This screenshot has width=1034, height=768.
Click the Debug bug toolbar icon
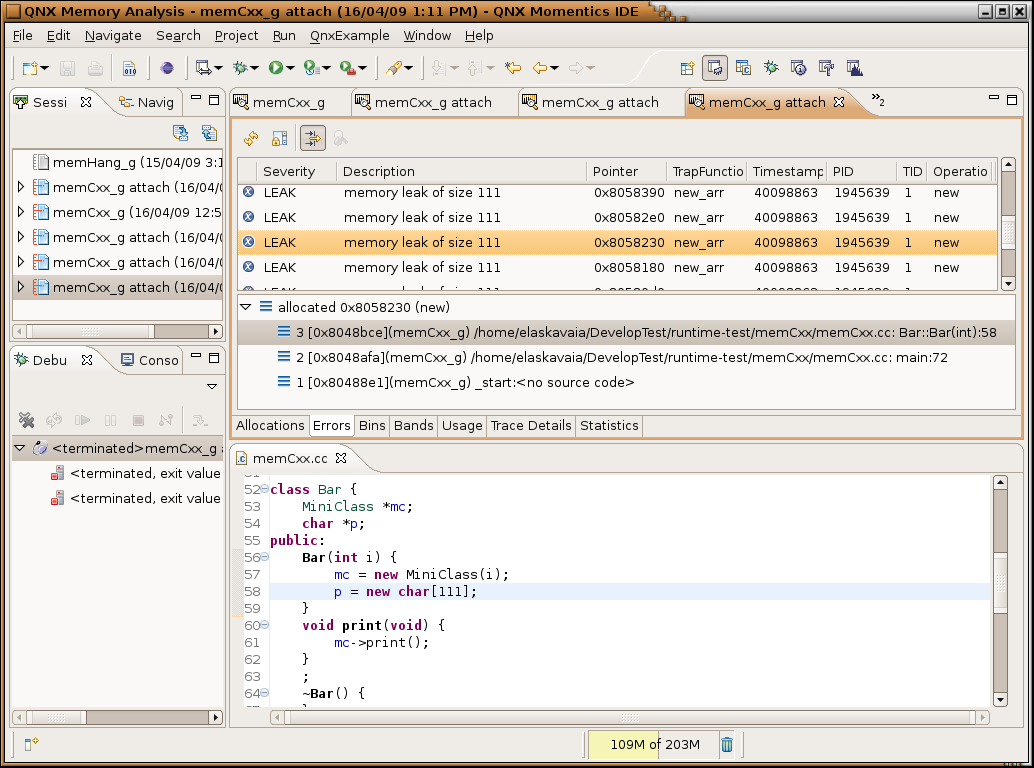pyautogui.click(x=240, y=68)
